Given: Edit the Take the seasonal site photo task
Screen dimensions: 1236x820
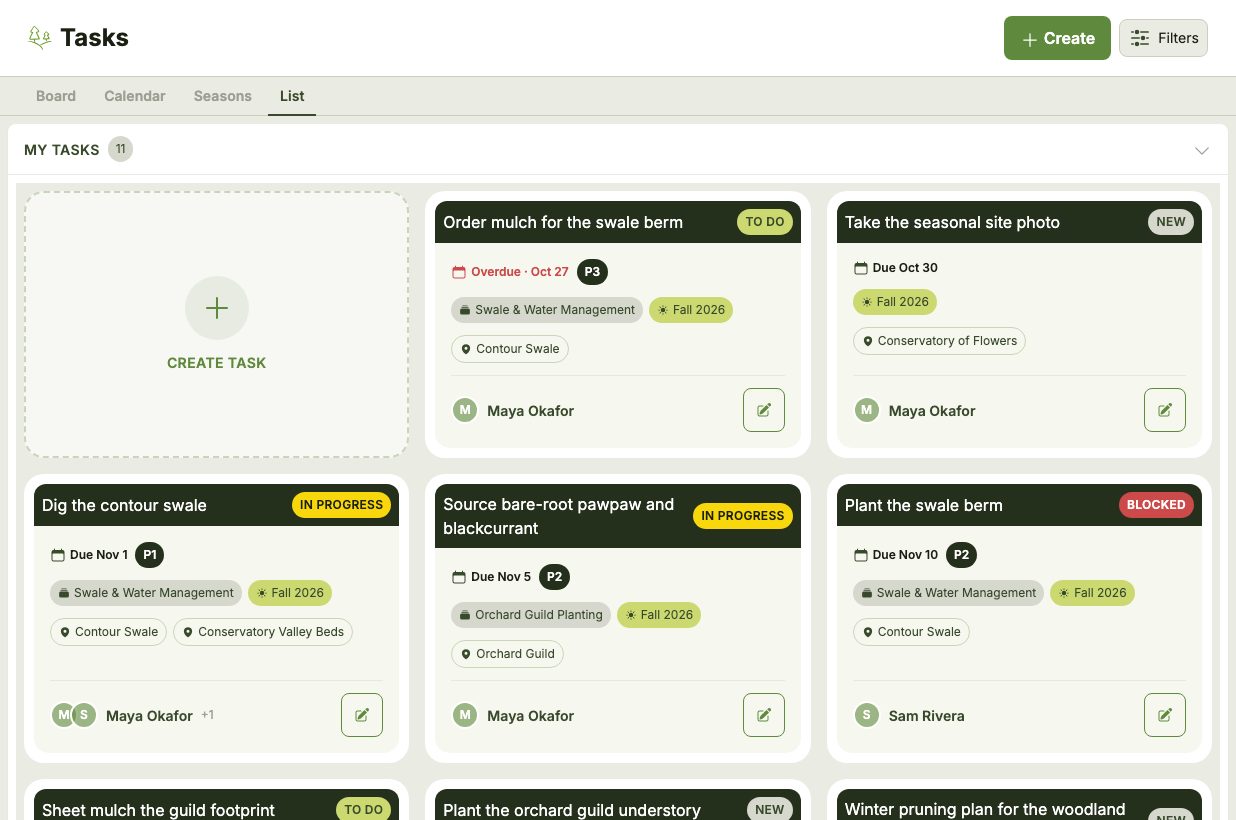Looking at the screenshot, I should (1165, 410).
